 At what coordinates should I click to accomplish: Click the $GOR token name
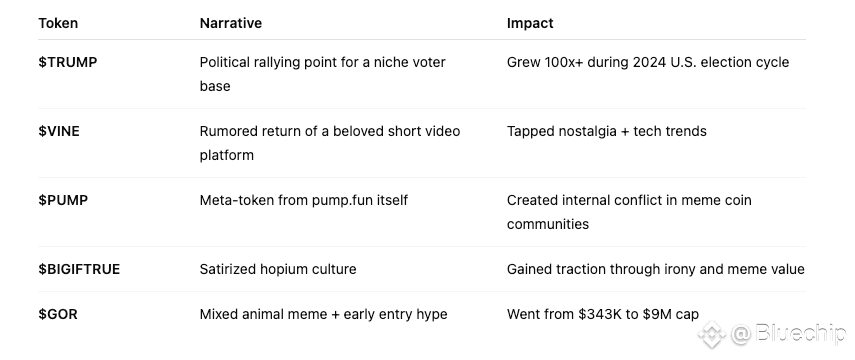58,315
